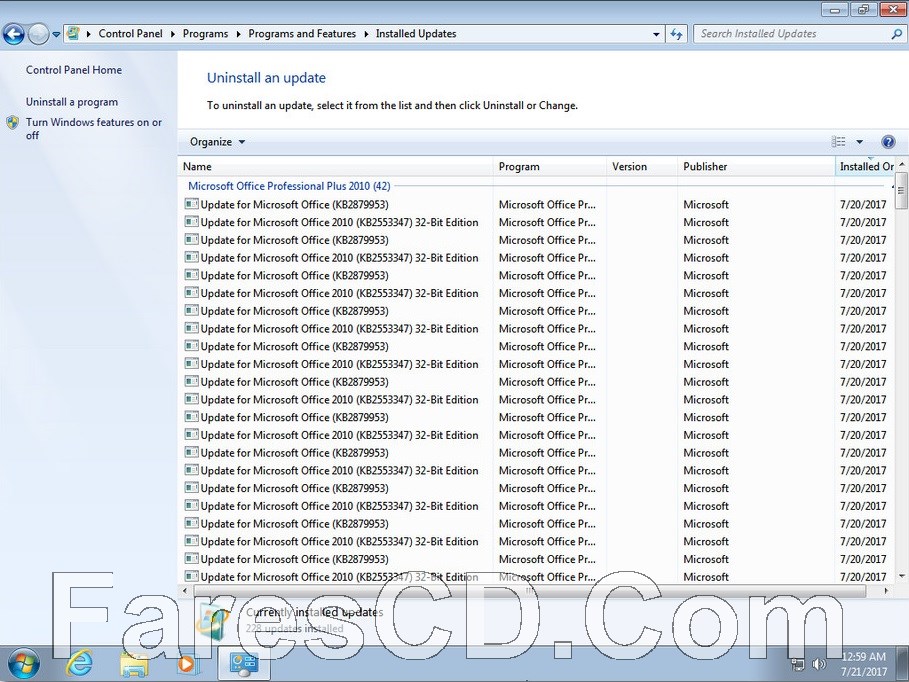
Task: Go to Control Panel in the breadcrumb
Action: 130,34
